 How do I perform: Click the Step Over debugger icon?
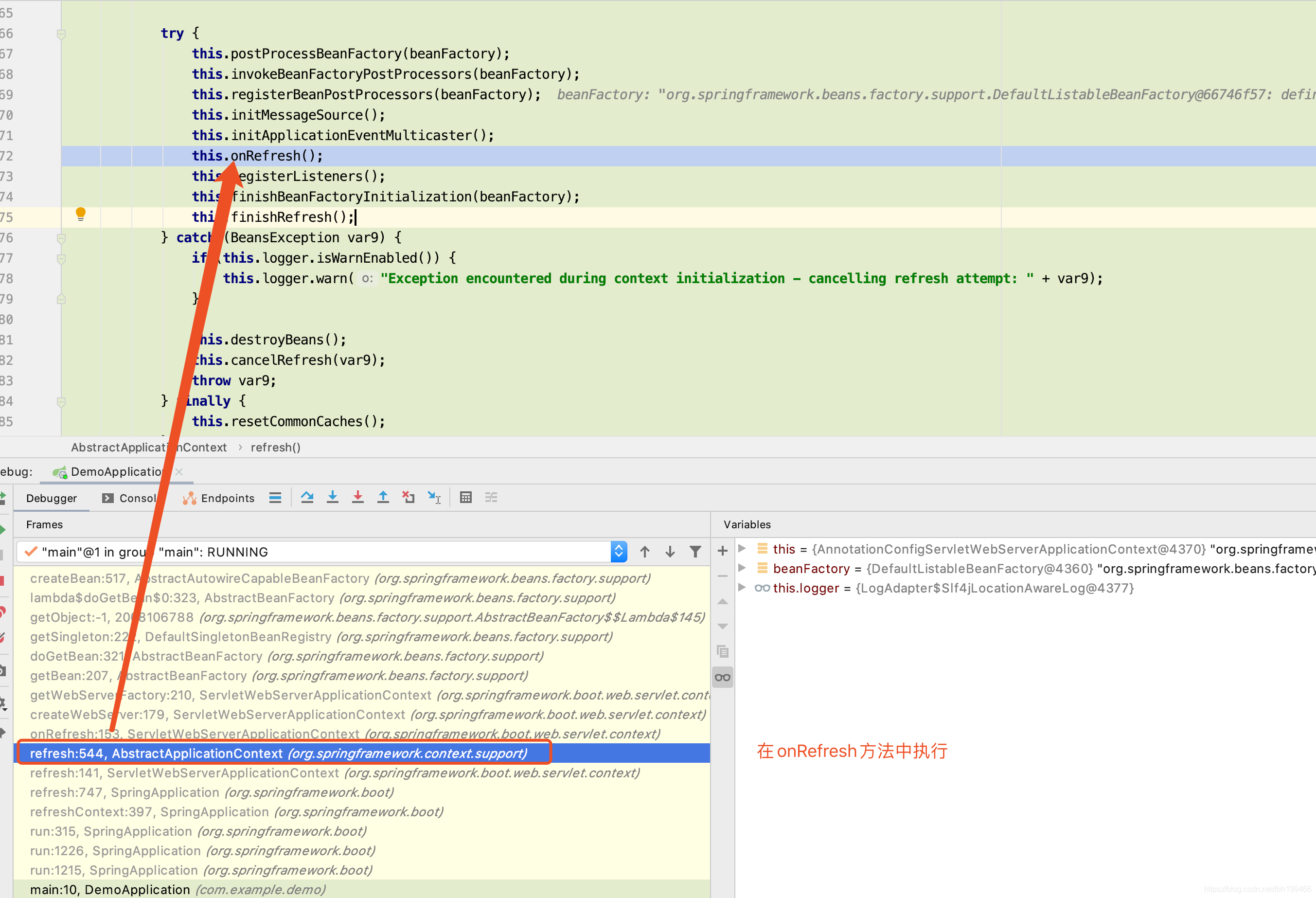[307, 497]
